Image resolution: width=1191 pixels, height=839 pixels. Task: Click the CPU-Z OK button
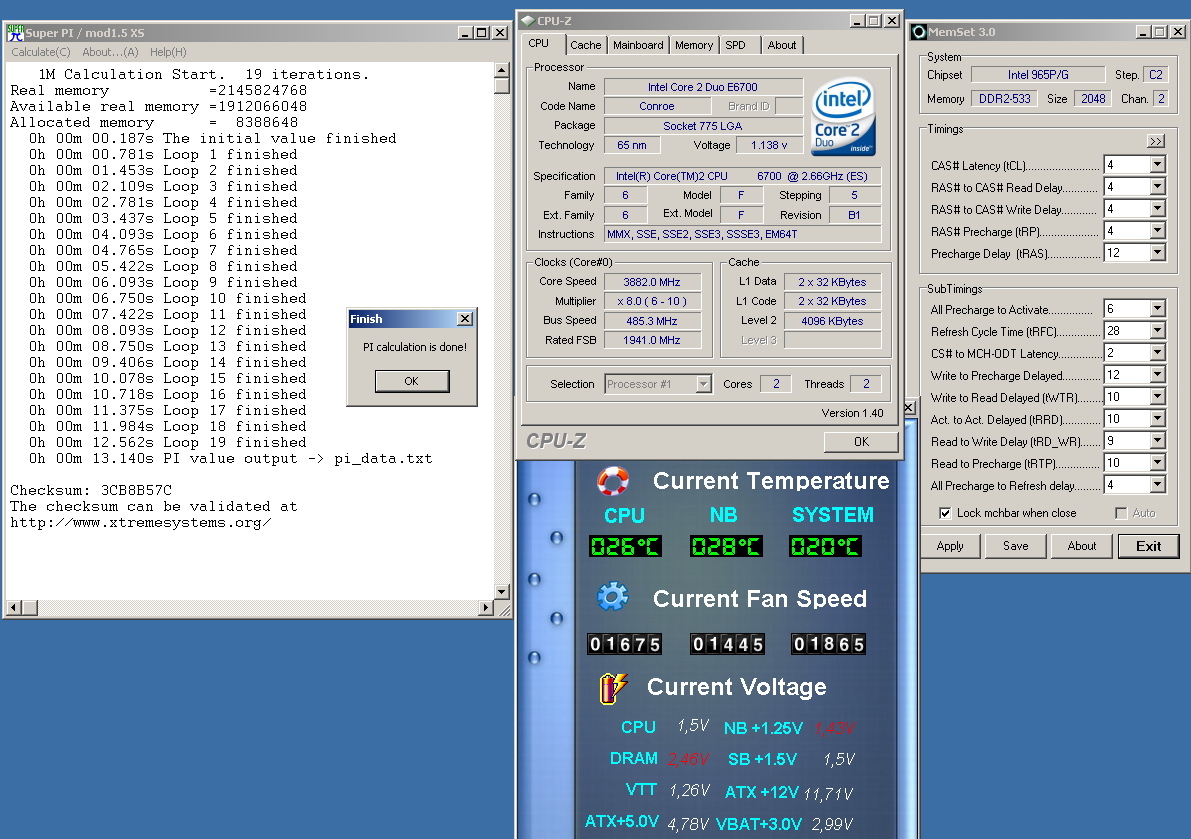(861, 442)
